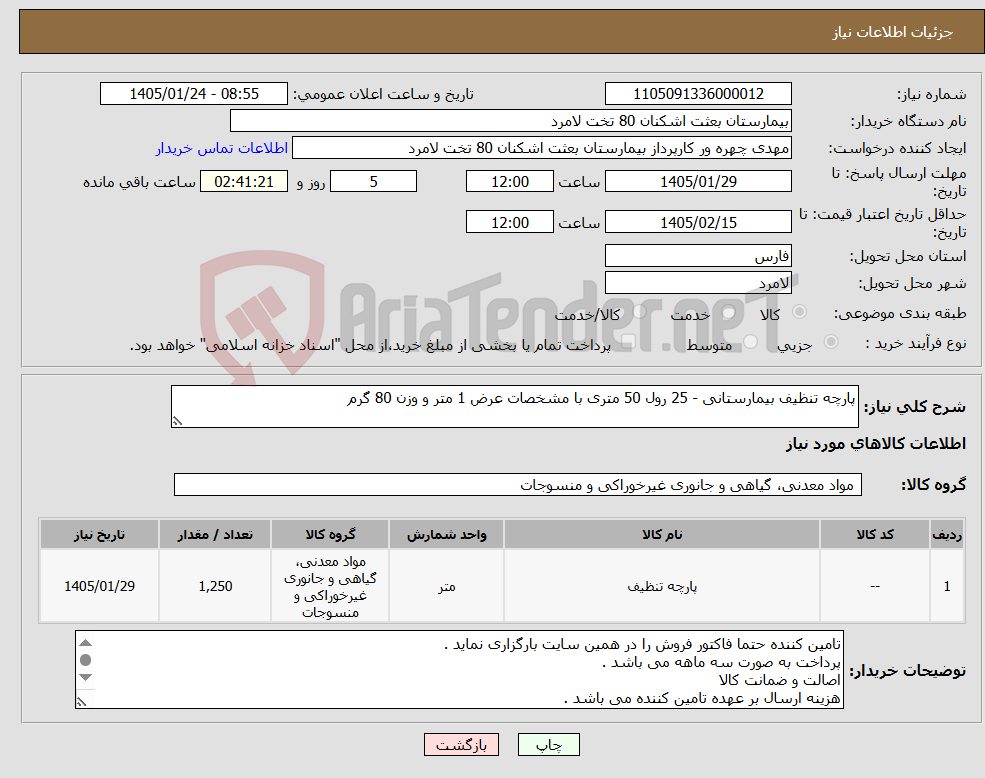Click the نام کالا column header
985x778 pixels.
pyautogui.click(x=661, y=534)
